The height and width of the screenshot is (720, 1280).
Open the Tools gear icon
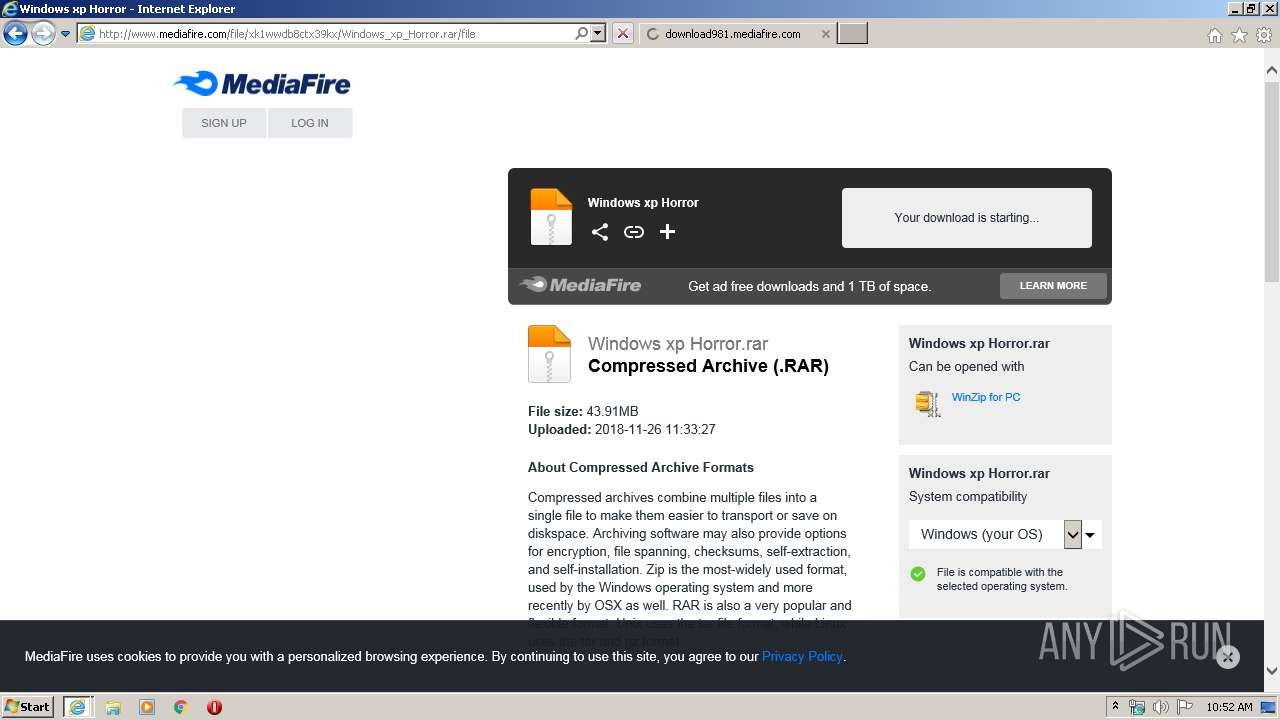coord(1264,35)
